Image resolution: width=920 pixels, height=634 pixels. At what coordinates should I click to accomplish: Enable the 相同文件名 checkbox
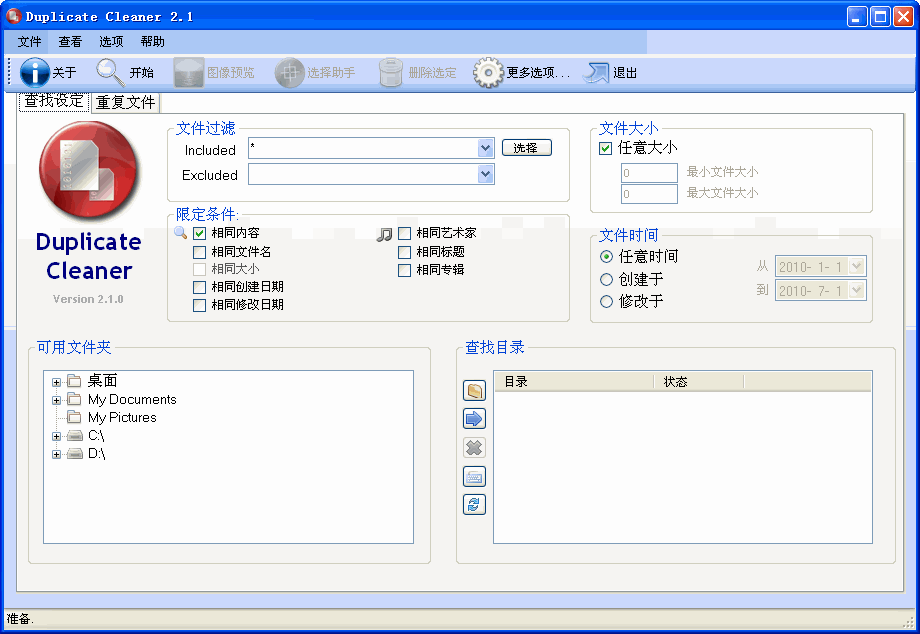tap(200, 252)
